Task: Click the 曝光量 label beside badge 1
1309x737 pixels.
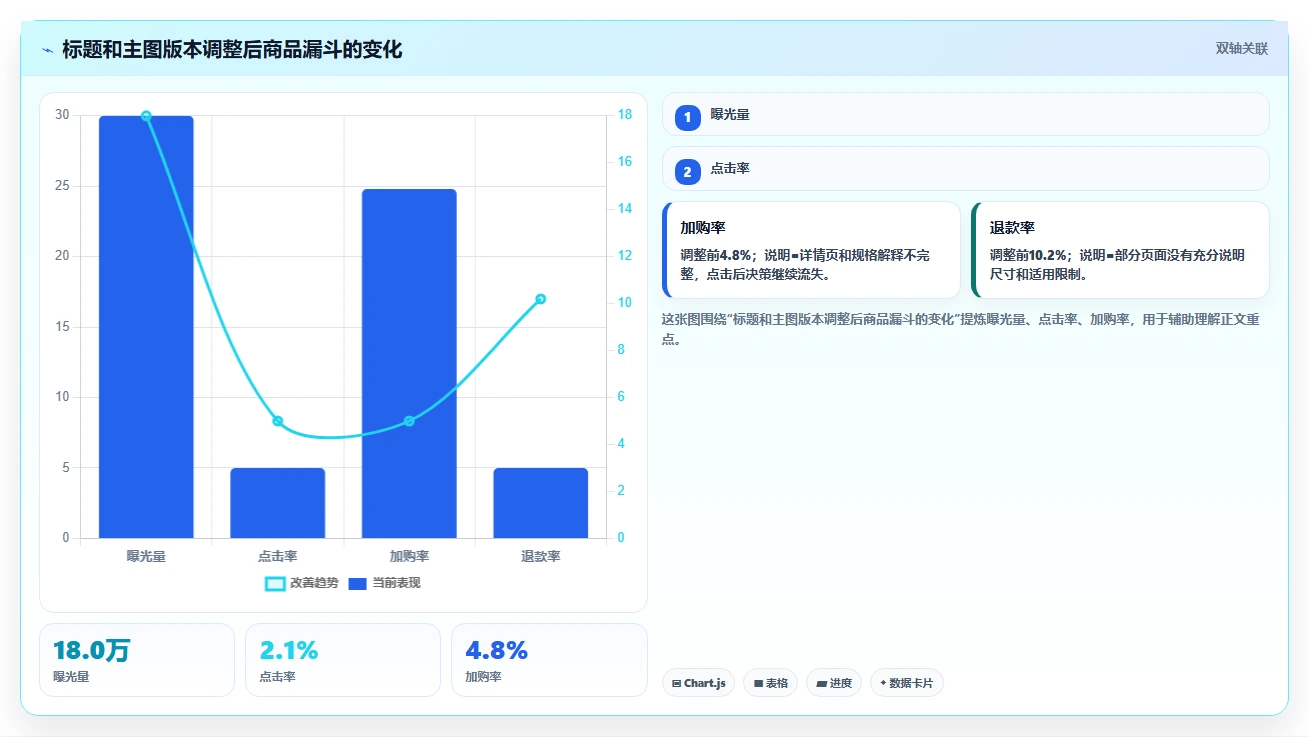Action: (730, 115)
